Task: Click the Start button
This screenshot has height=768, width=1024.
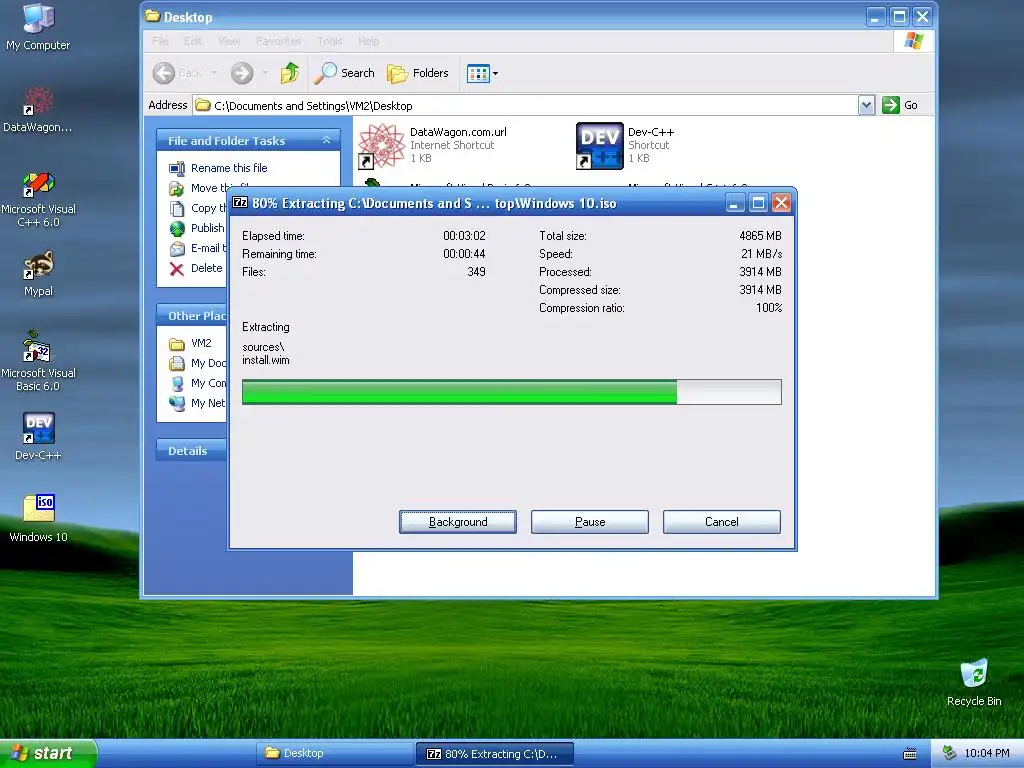Action: tap(48, 753)
